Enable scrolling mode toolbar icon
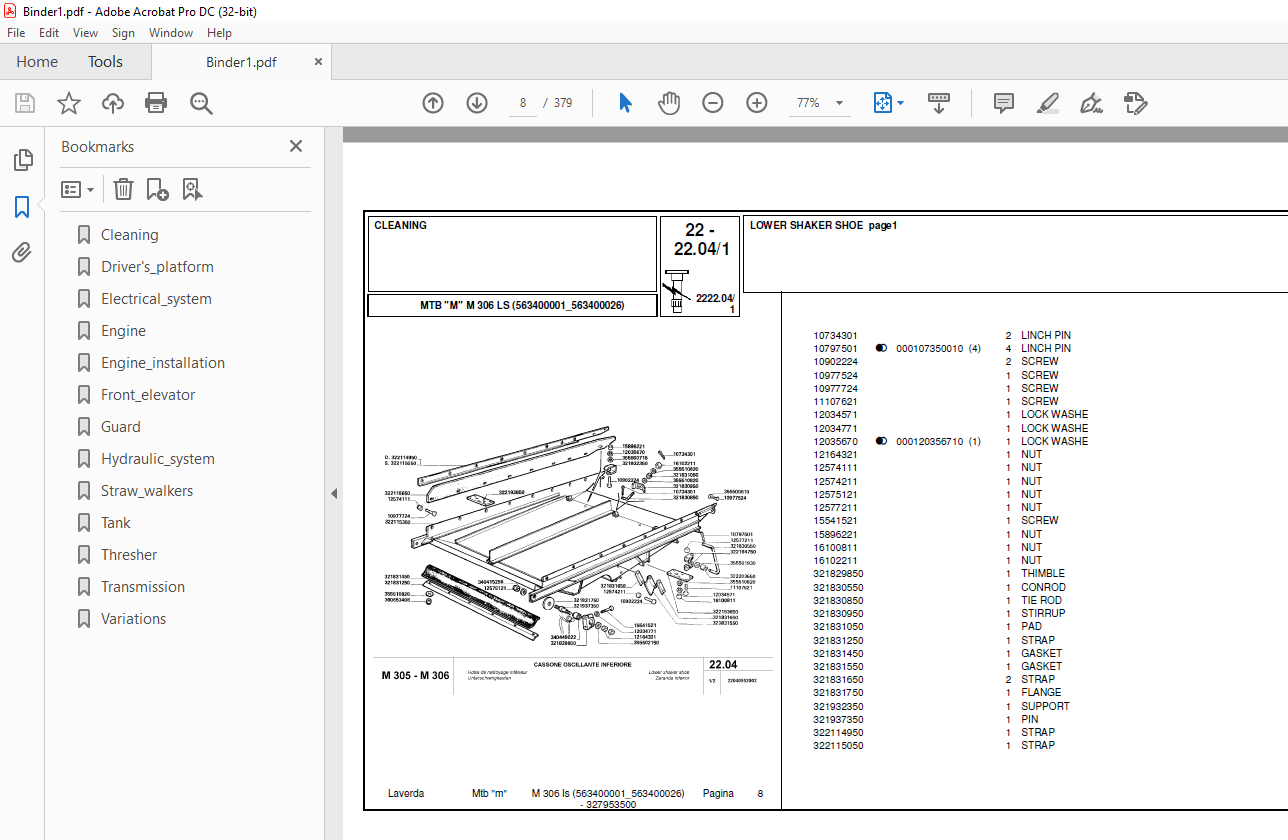Viewport: 1288px width, 840px height. [939, 103]
